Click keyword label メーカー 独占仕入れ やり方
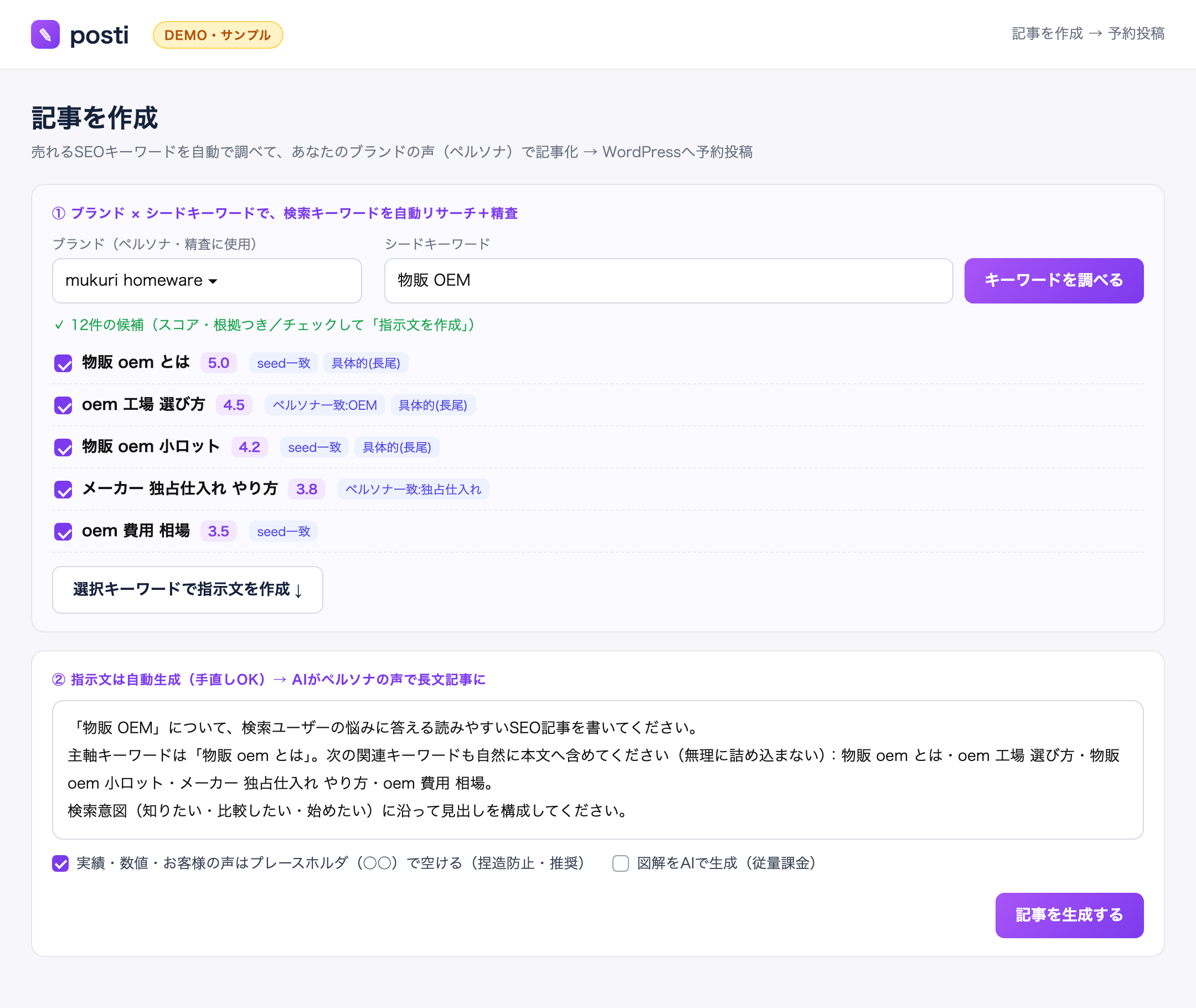The height and width of the screenshot is (1008, 1196). [180, 488]
